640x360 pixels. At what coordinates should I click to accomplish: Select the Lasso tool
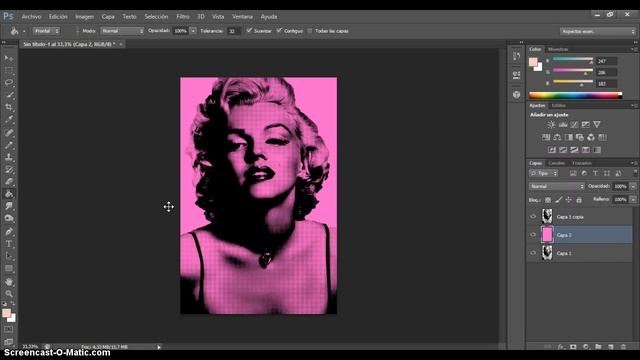tap(9, 82)
